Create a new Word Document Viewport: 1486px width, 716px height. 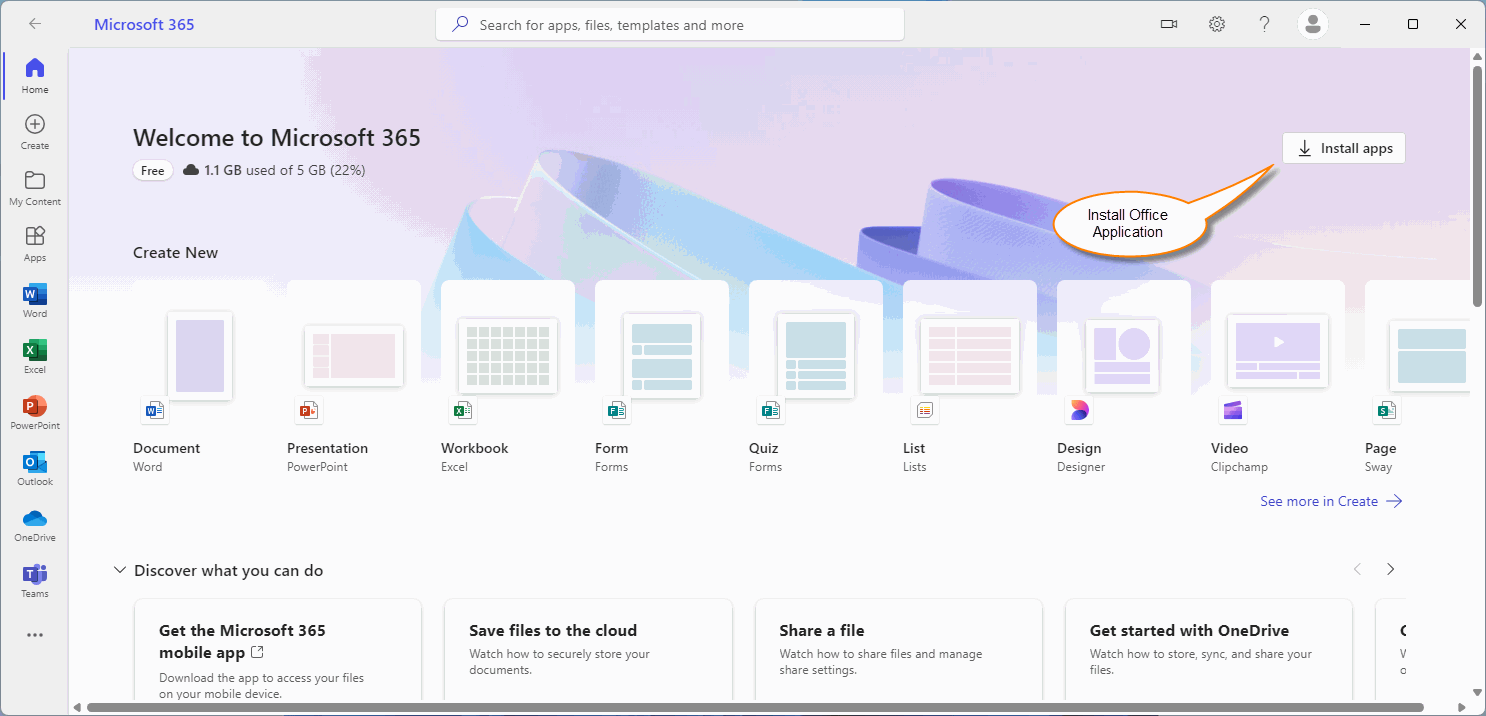click(200, 378)
